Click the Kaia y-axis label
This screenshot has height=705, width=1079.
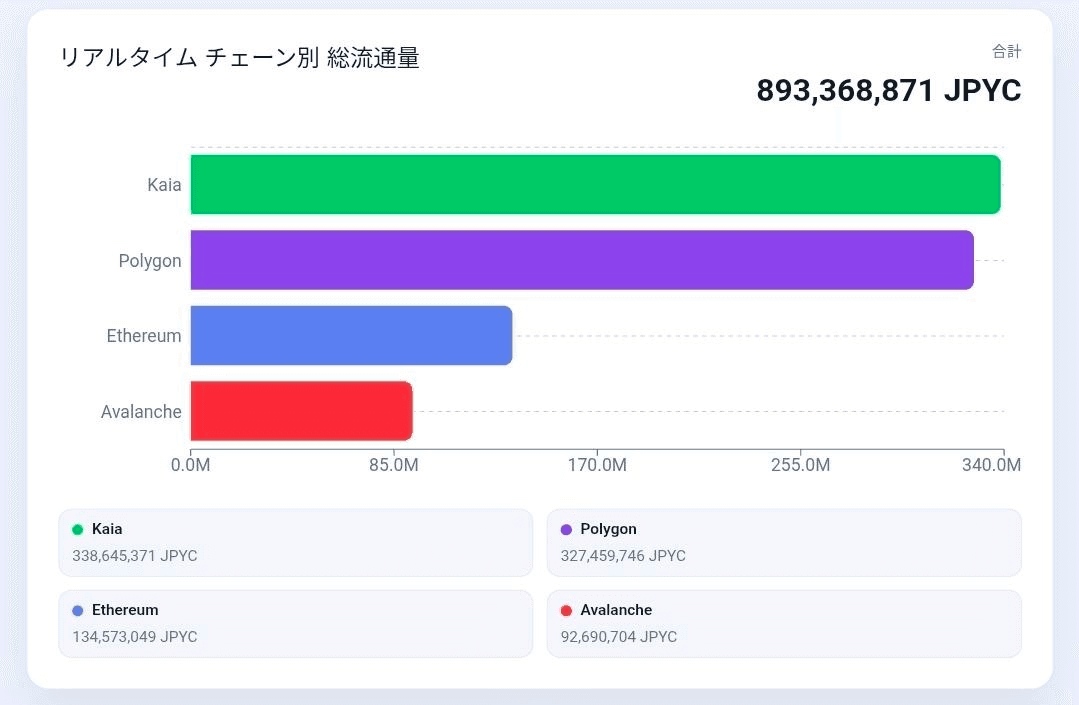(164, 185)
